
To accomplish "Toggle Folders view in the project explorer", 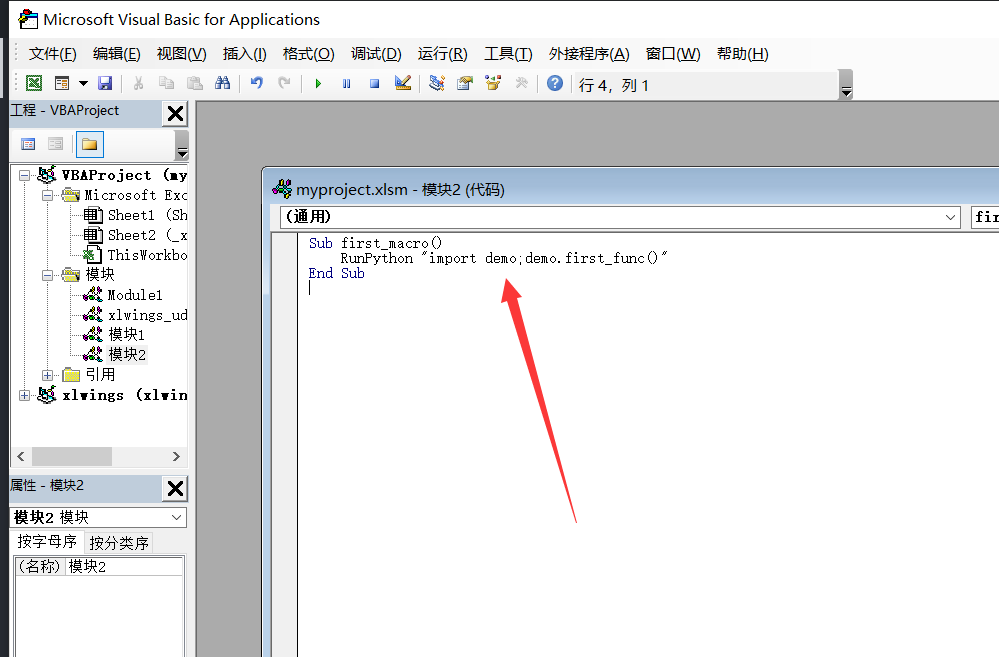I will click(88, 144).
